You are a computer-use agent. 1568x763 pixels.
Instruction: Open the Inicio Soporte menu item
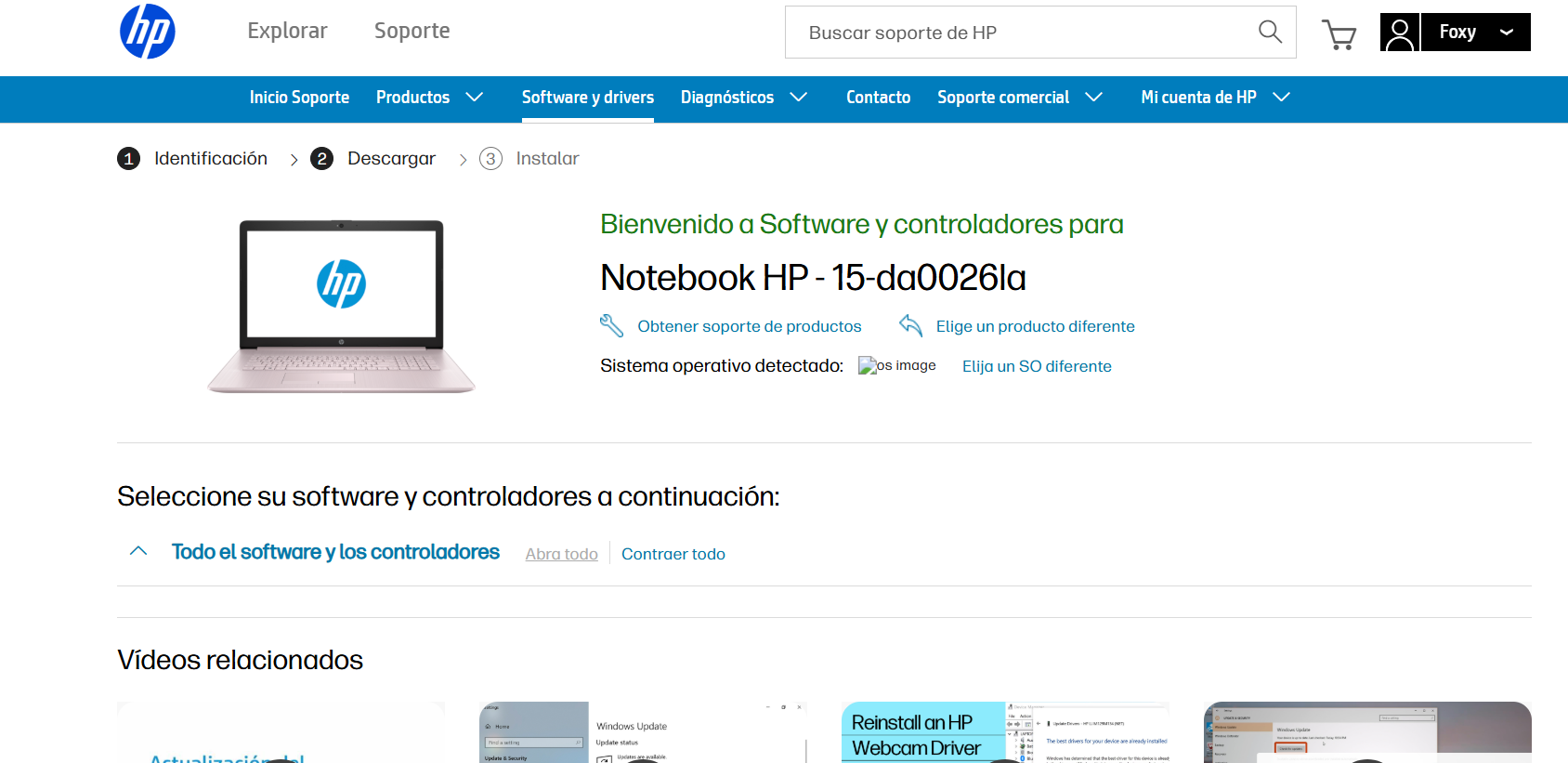tap(299, 98)
